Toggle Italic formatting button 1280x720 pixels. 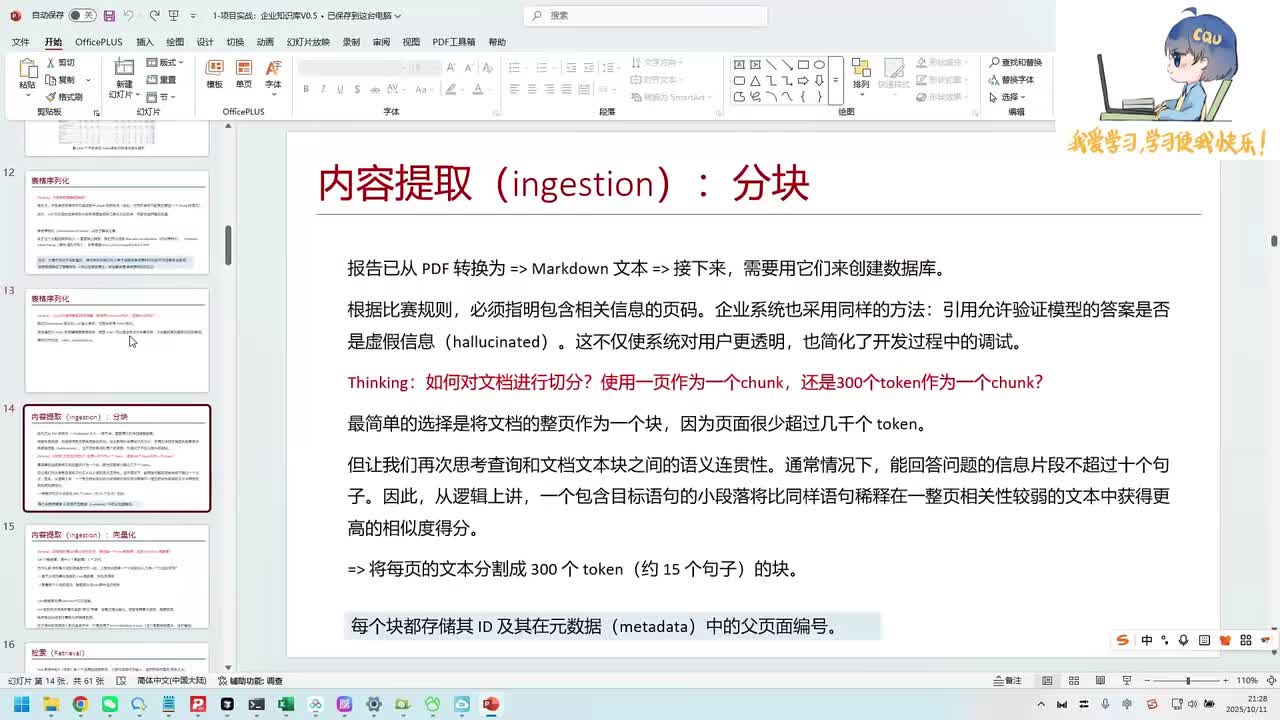pos(323,89)
